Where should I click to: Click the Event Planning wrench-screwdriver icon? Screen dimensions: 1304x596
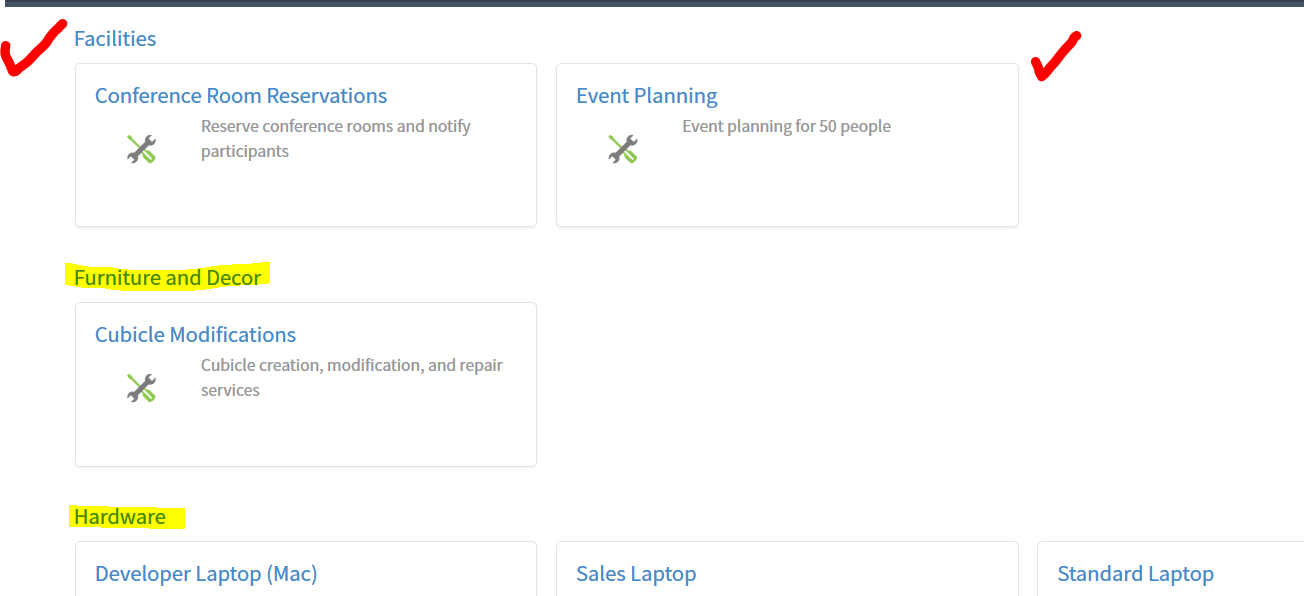(x=622, y=149)
